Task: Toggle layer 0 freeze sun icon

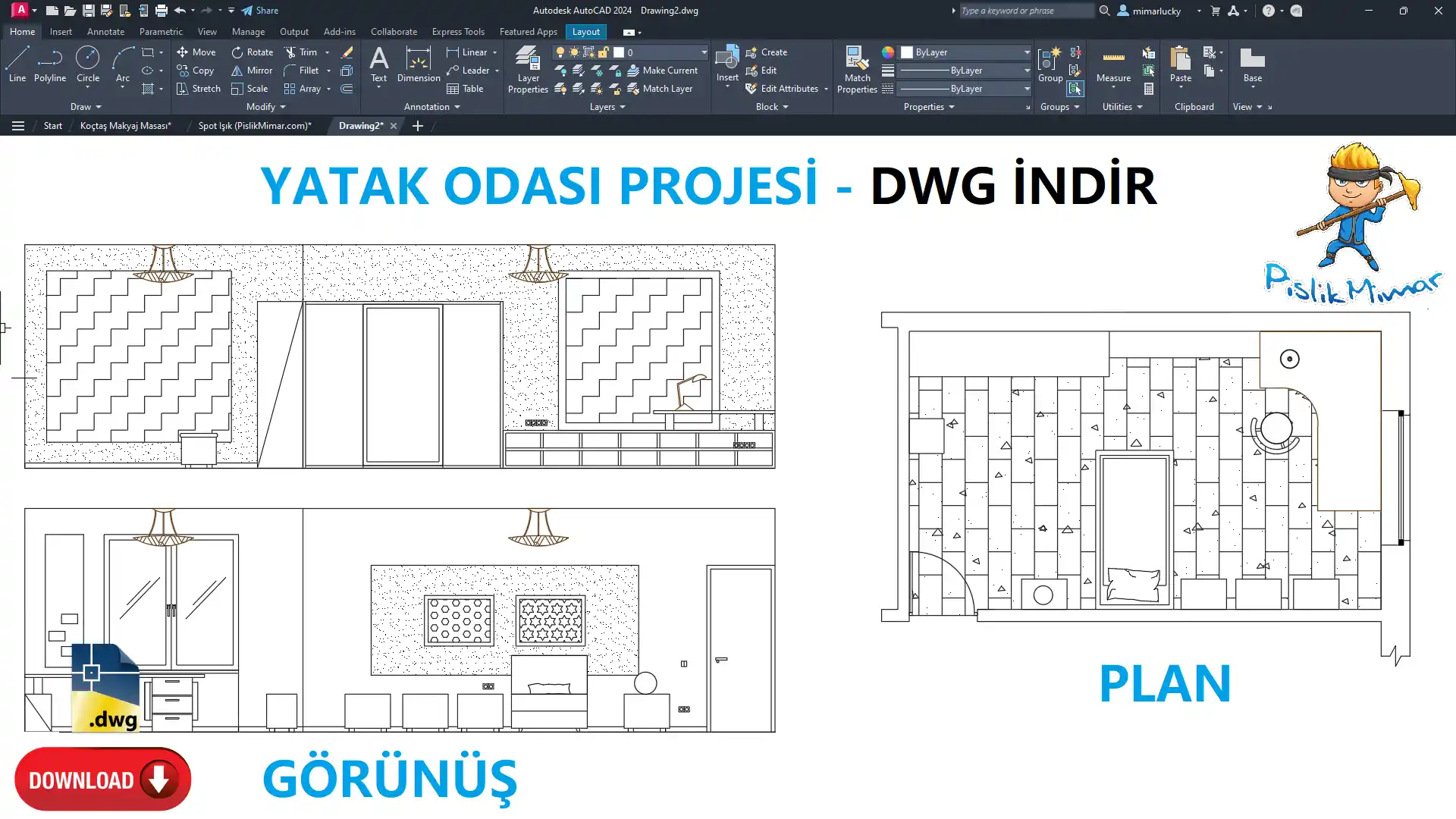Action: [574, 52]
